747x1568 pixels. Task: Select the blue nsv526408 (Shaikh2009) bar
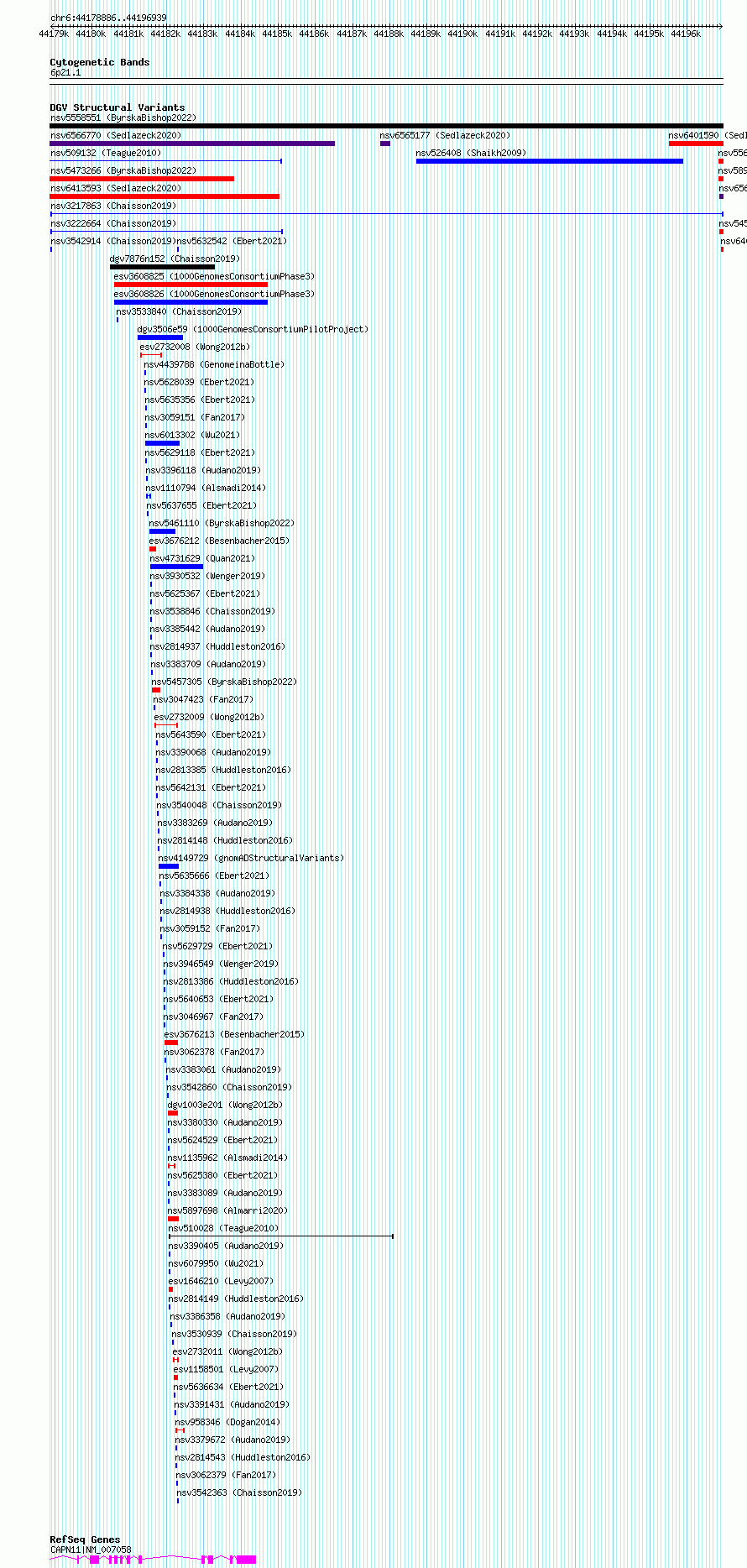[550, 161]
